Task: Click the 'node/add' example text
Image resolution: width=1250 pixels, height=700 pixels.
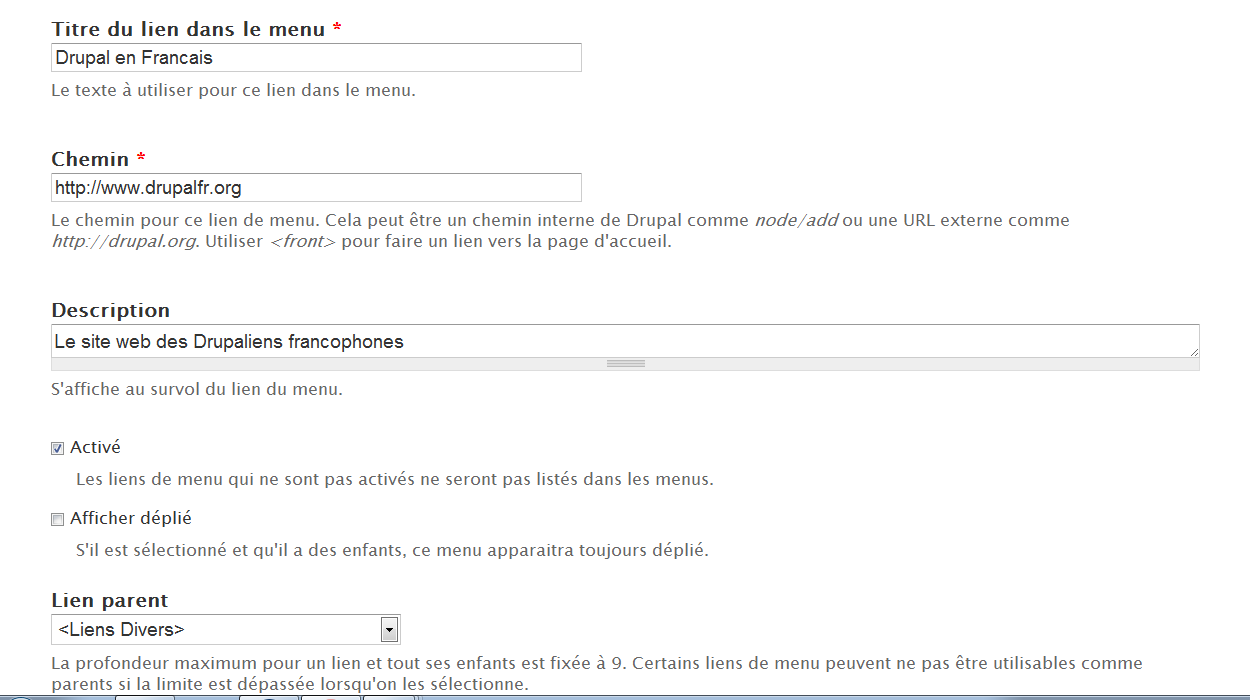Action: tap(796, 221)
